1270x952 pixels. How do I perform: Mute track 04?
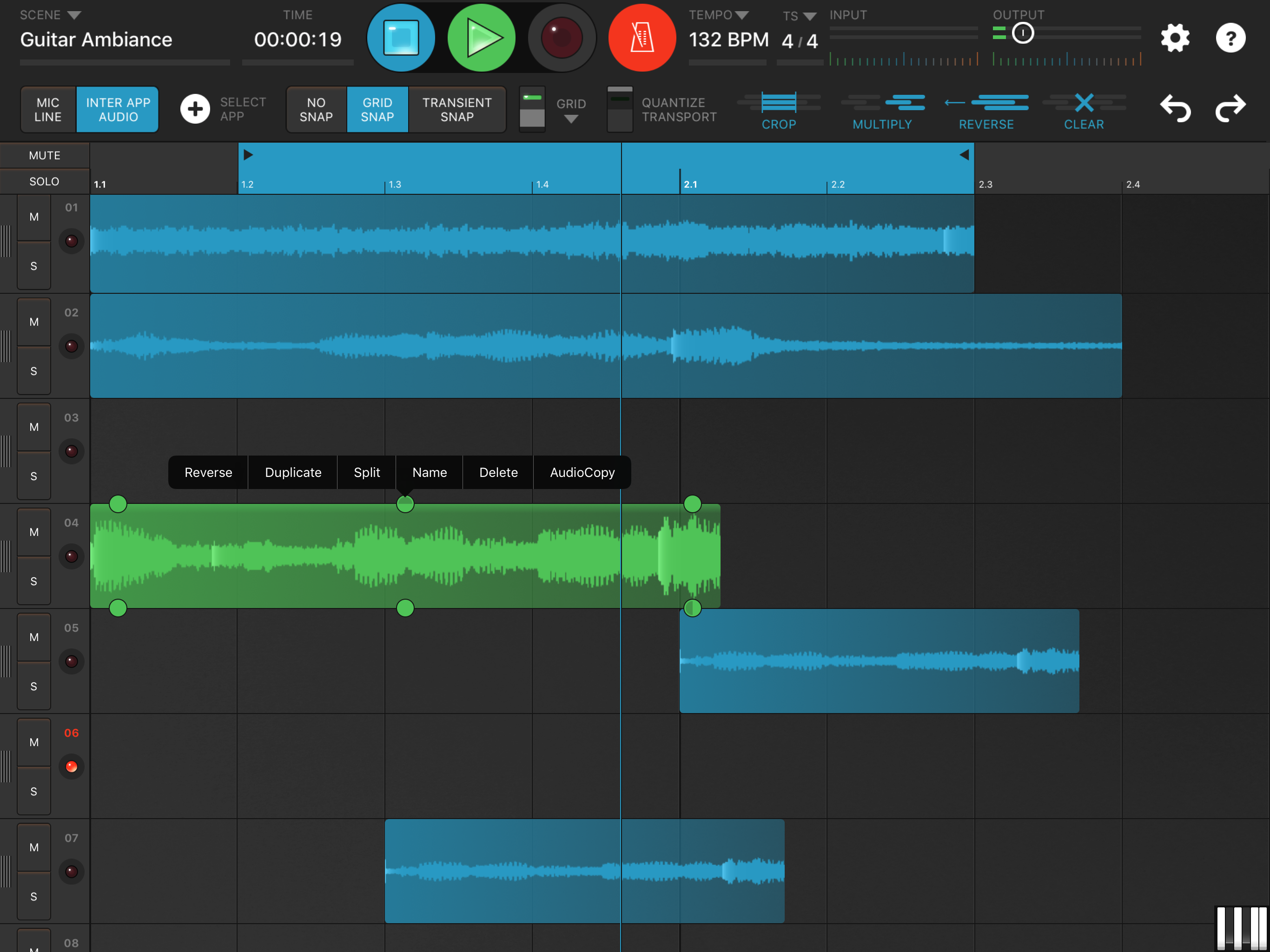[x=34, y=532]
